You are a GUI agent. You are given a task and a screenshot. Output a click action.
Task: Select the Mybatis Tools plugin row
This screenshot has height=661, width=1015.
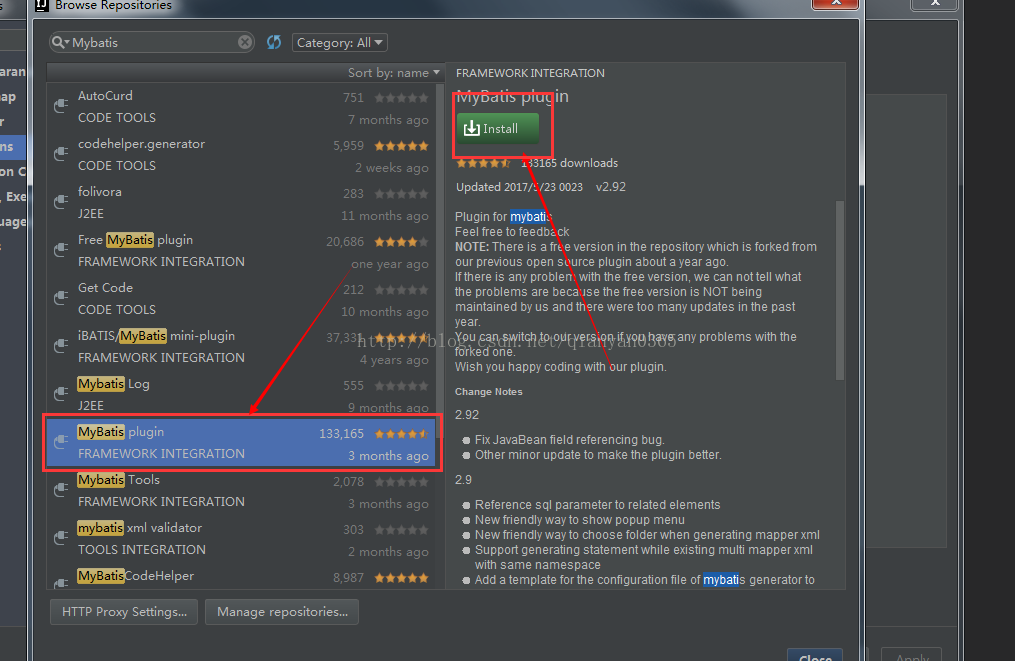pos(242,491)
